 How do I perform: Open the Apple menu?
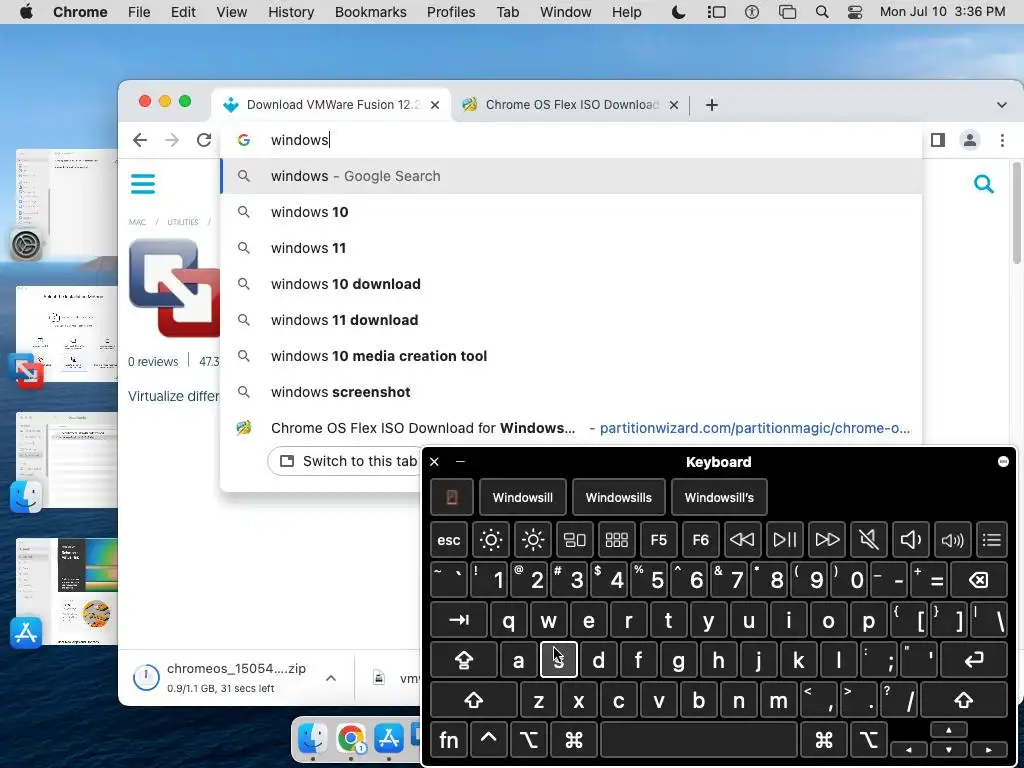[x=26, y=12]
